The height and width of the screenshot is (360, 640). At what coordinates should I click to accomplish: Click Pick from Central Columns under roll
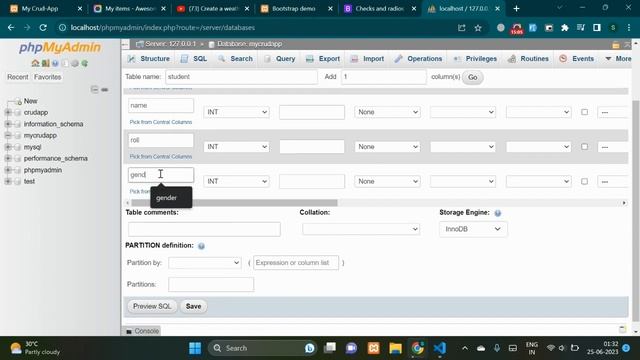(x=160, y=157)
